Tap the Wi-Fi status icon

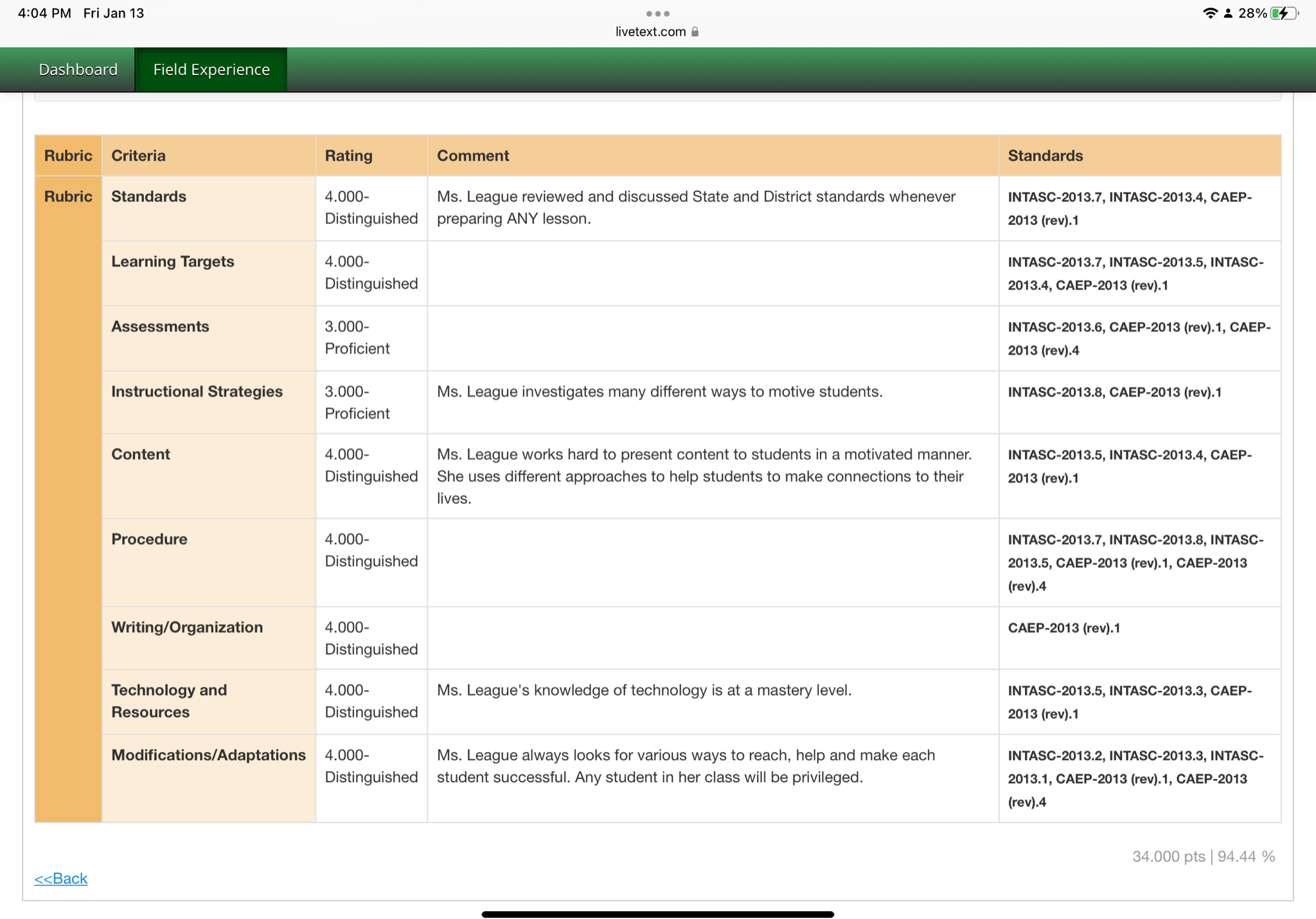[1210, 13]
